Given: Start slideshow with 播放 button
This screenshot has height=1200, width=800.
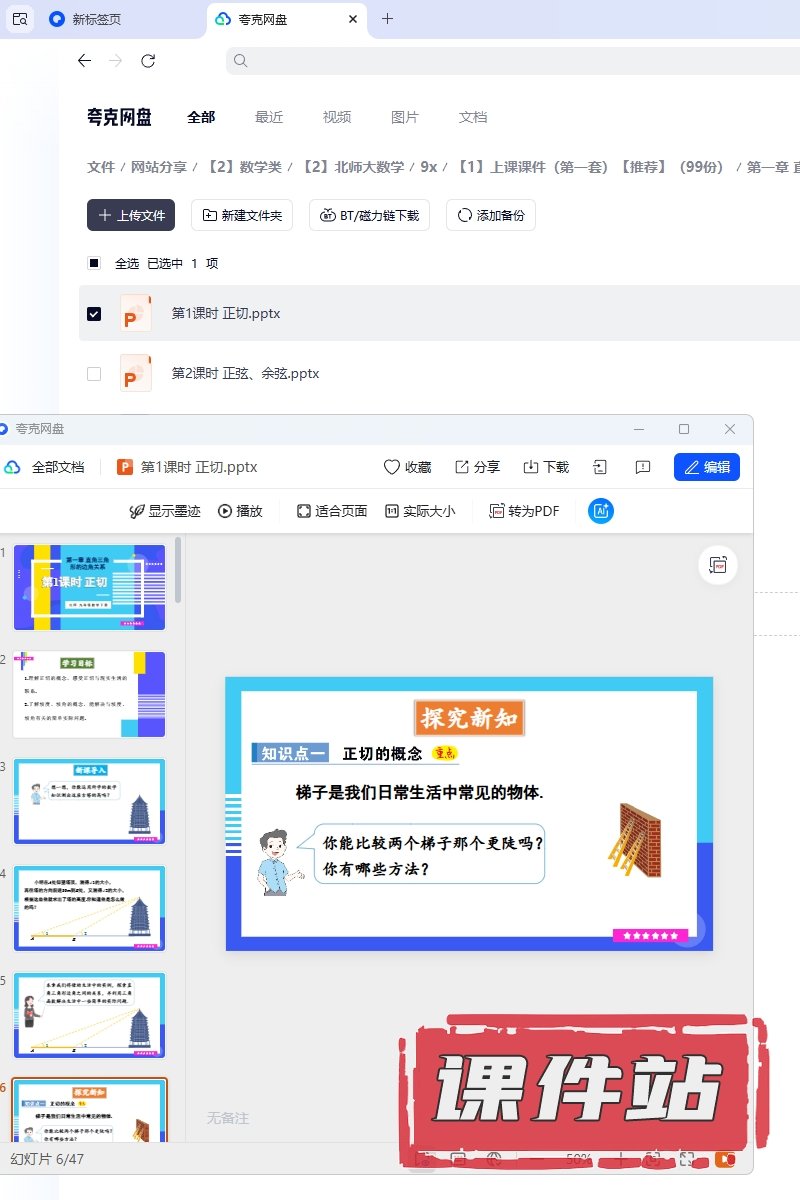Looking at the screenshot, I should (240, 511).
